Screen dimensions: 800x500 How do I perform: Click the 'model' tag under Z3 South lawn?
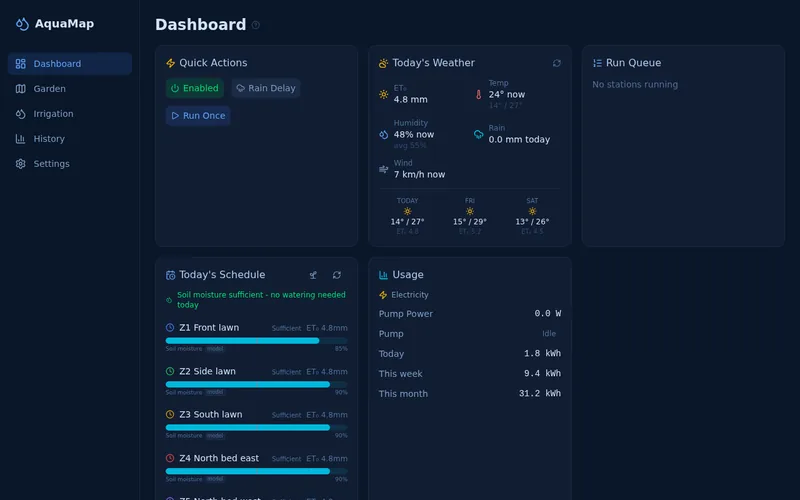point(215,436)
